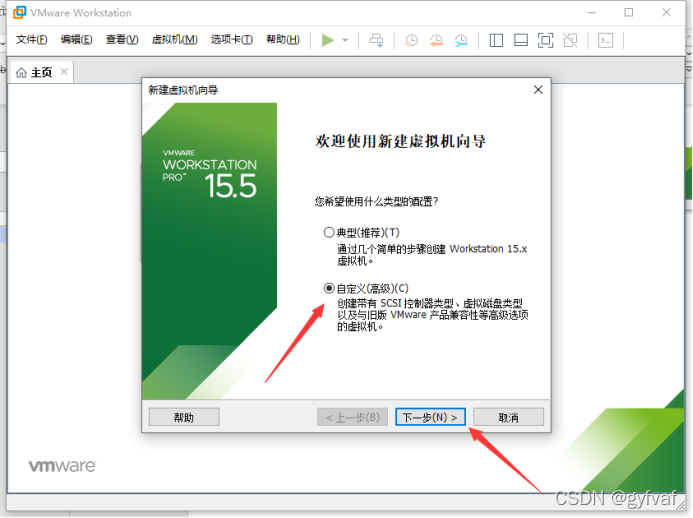This screenshot has height=518, width=693.
Task: Close the 新建虚拟机向导 dialog
Action: pyautogui.click(x=538, y=90)
